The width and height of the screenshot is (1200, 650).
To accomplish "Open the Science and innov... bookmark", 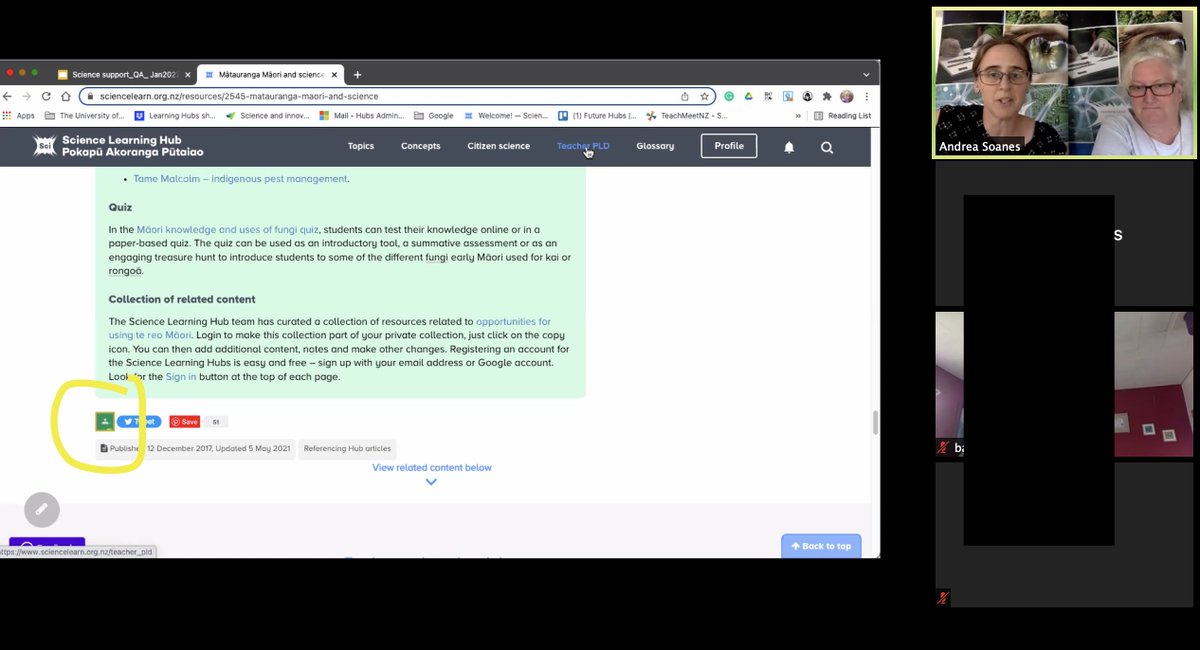I will click(268, 115).
